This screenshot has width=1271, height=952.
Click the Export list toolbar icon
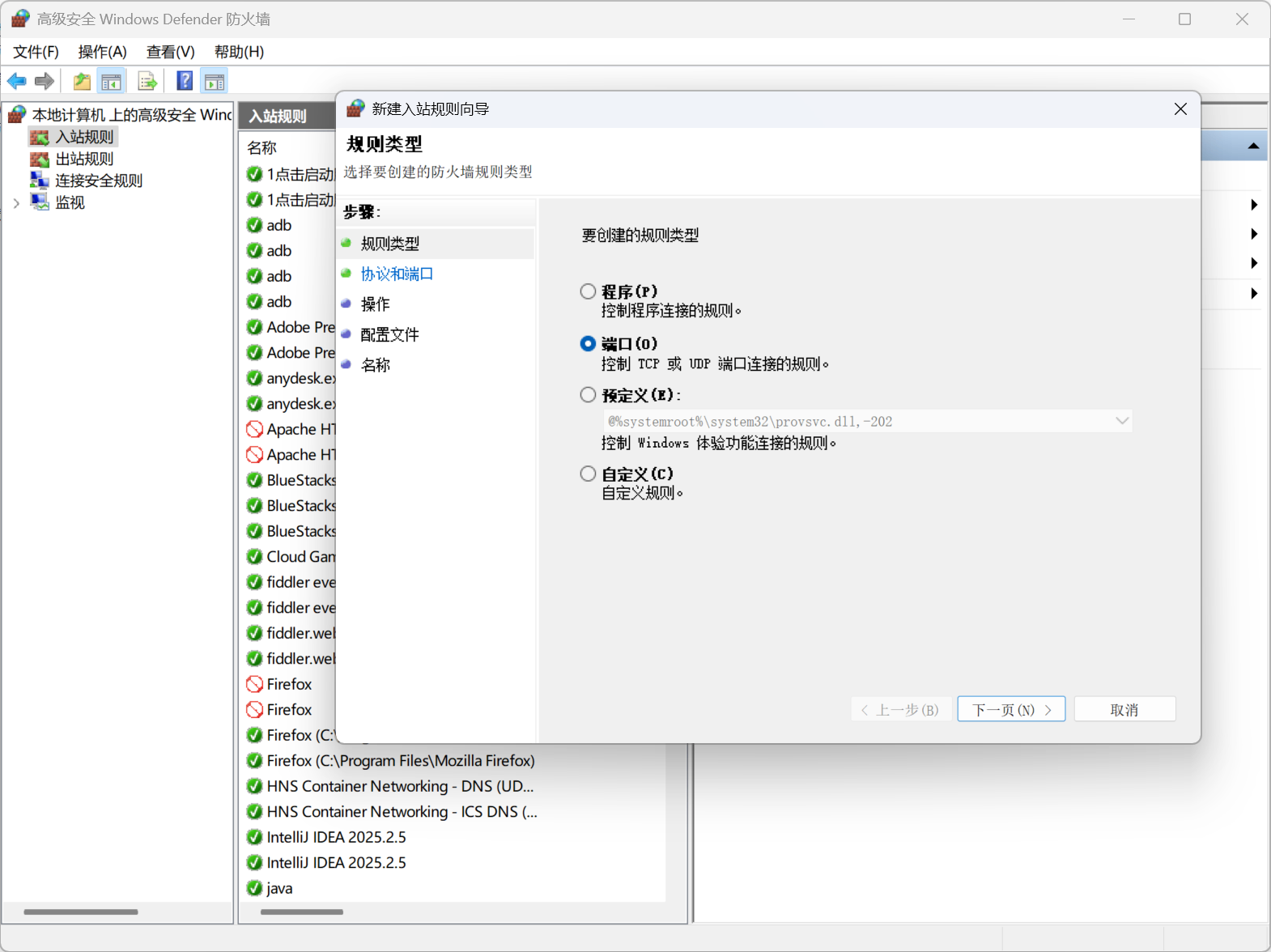tap(147, 81)
